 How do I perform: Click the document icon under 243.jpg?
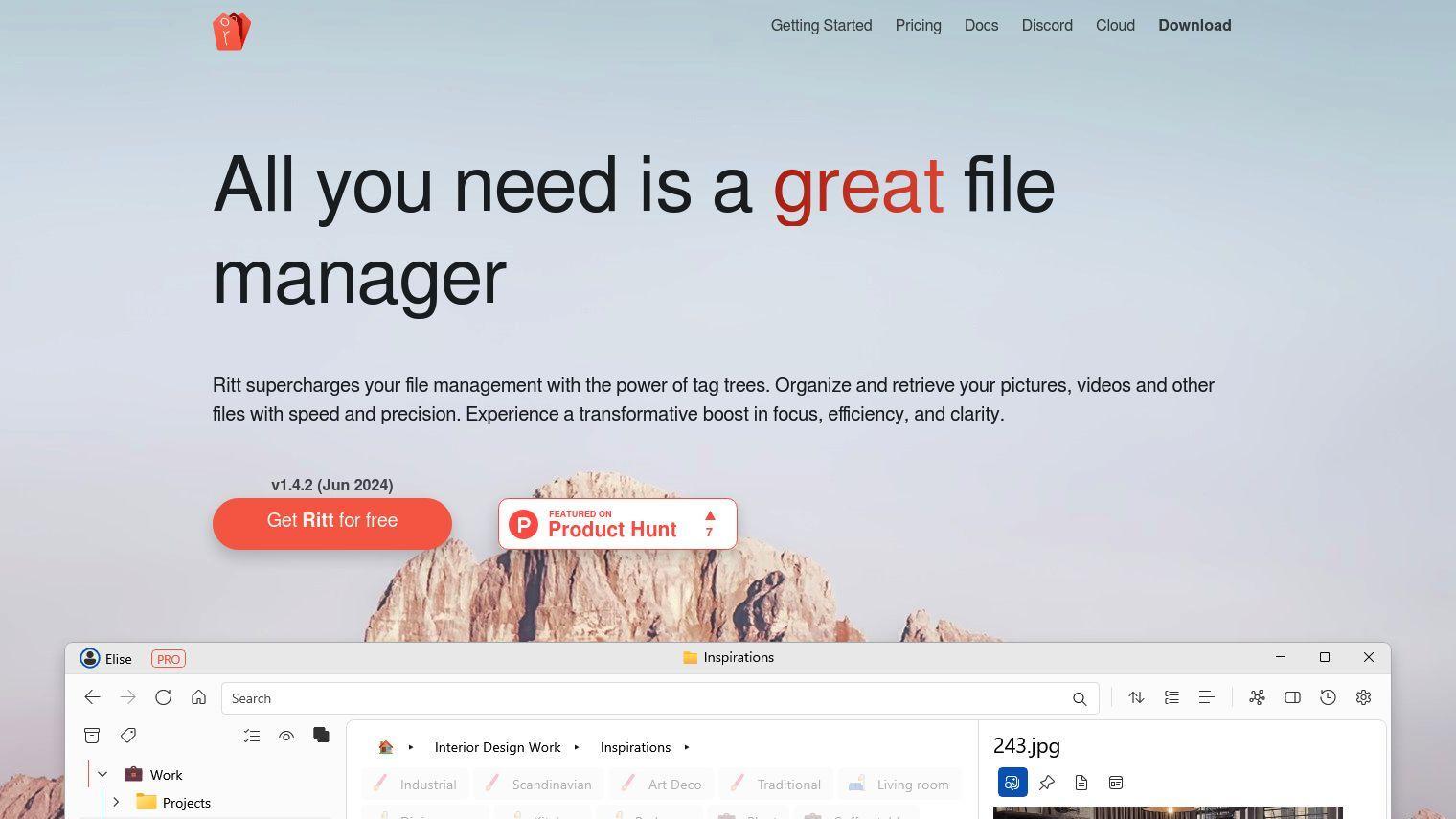tap(1081, 783)
